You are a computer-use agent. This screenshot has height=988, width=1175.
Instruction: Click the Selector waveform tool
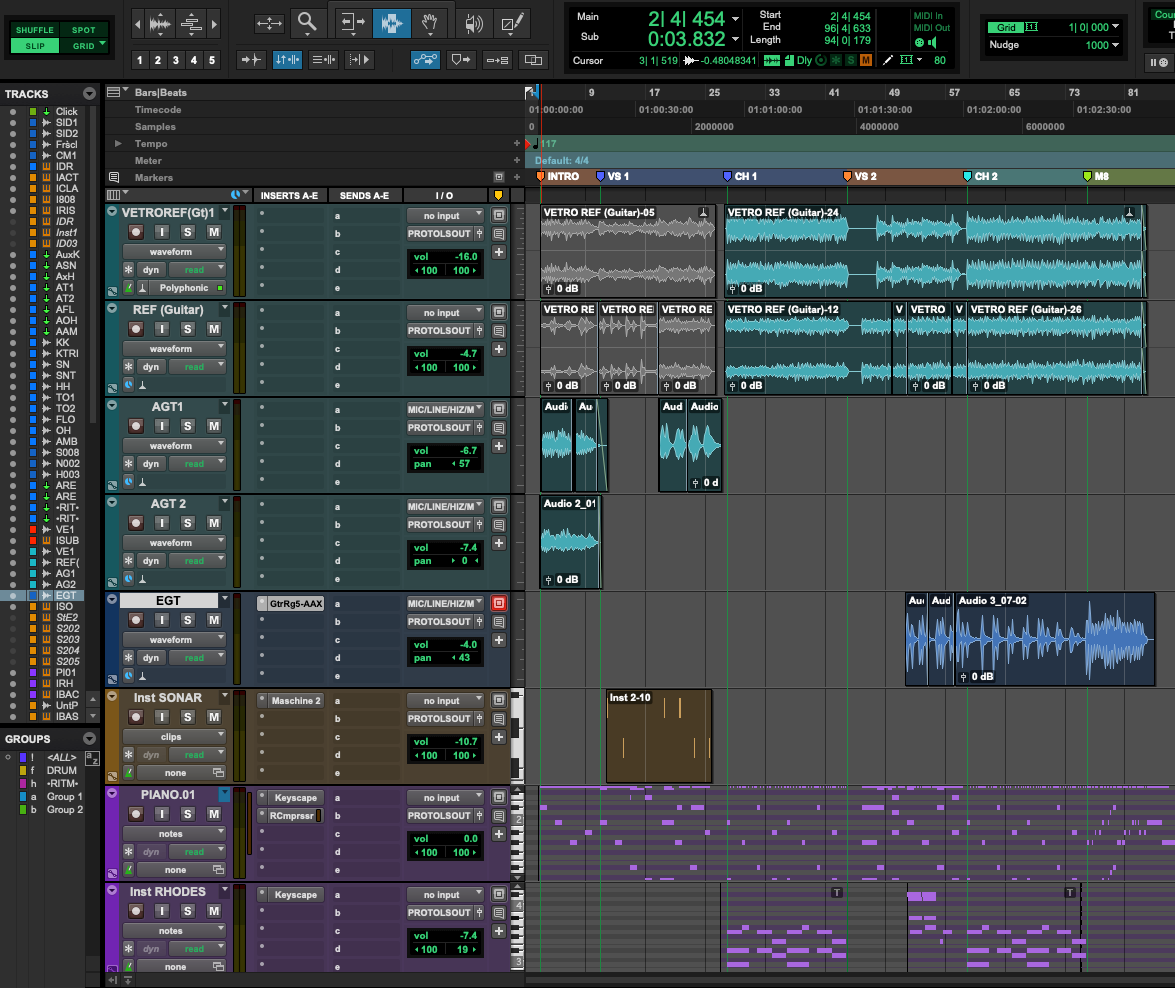[x=392, y=22]
